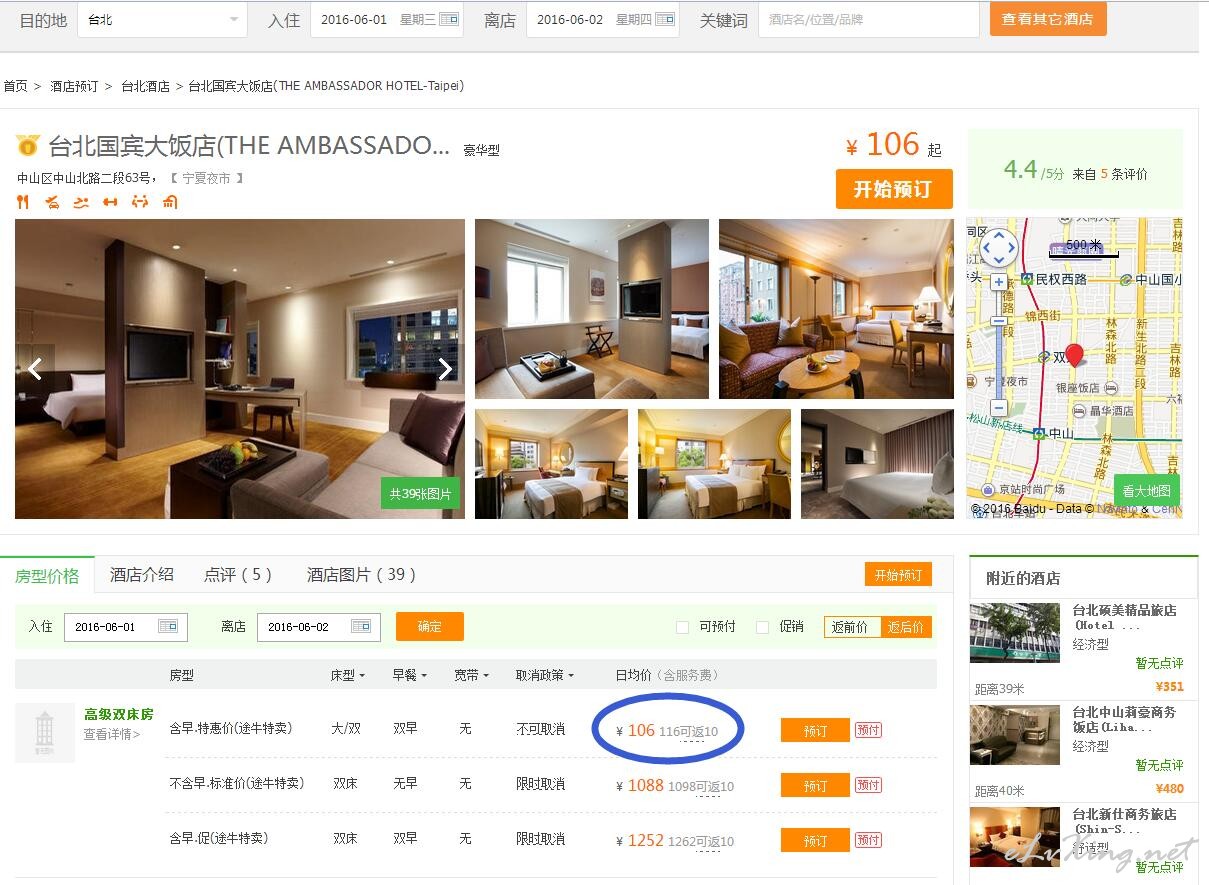Image resolution: width=1209 pixels, height=885 pixels.
Task: Click the restaurant fork-and-knife amenity icon
Action: coord(23,202)
